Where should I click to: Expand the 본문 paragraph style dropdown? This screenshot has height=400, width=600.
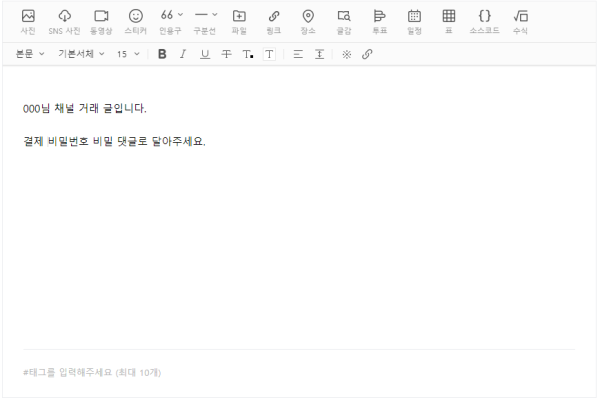point(30,54)
